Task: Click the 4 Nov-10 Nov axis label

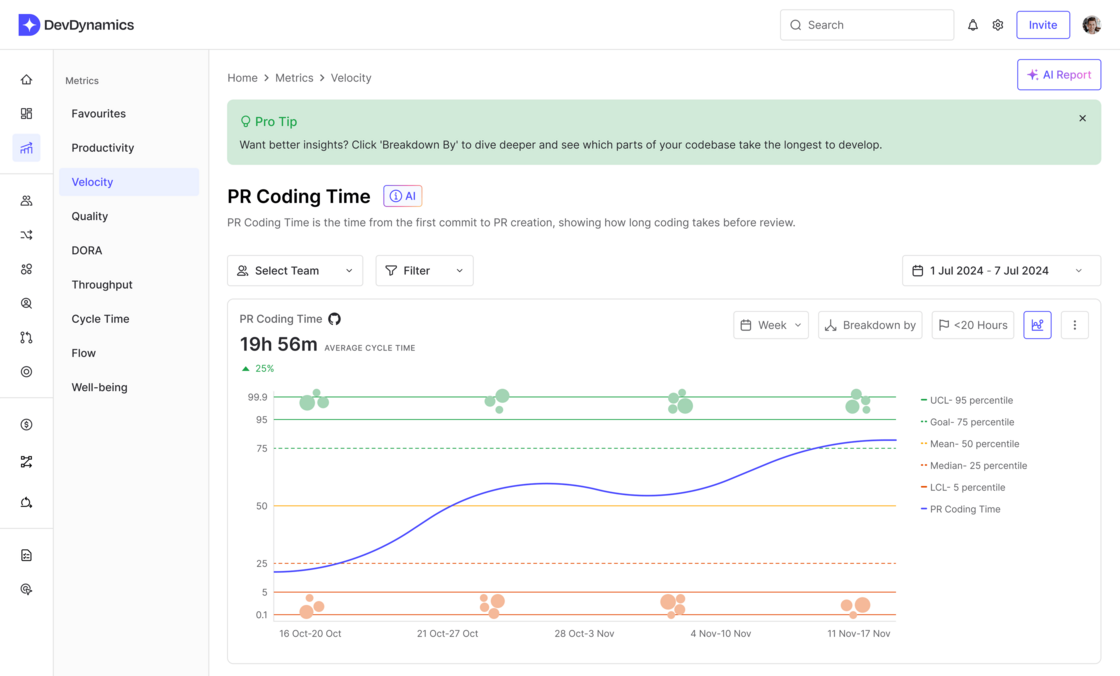Action: pyautogui.click(x=721, y=634)
